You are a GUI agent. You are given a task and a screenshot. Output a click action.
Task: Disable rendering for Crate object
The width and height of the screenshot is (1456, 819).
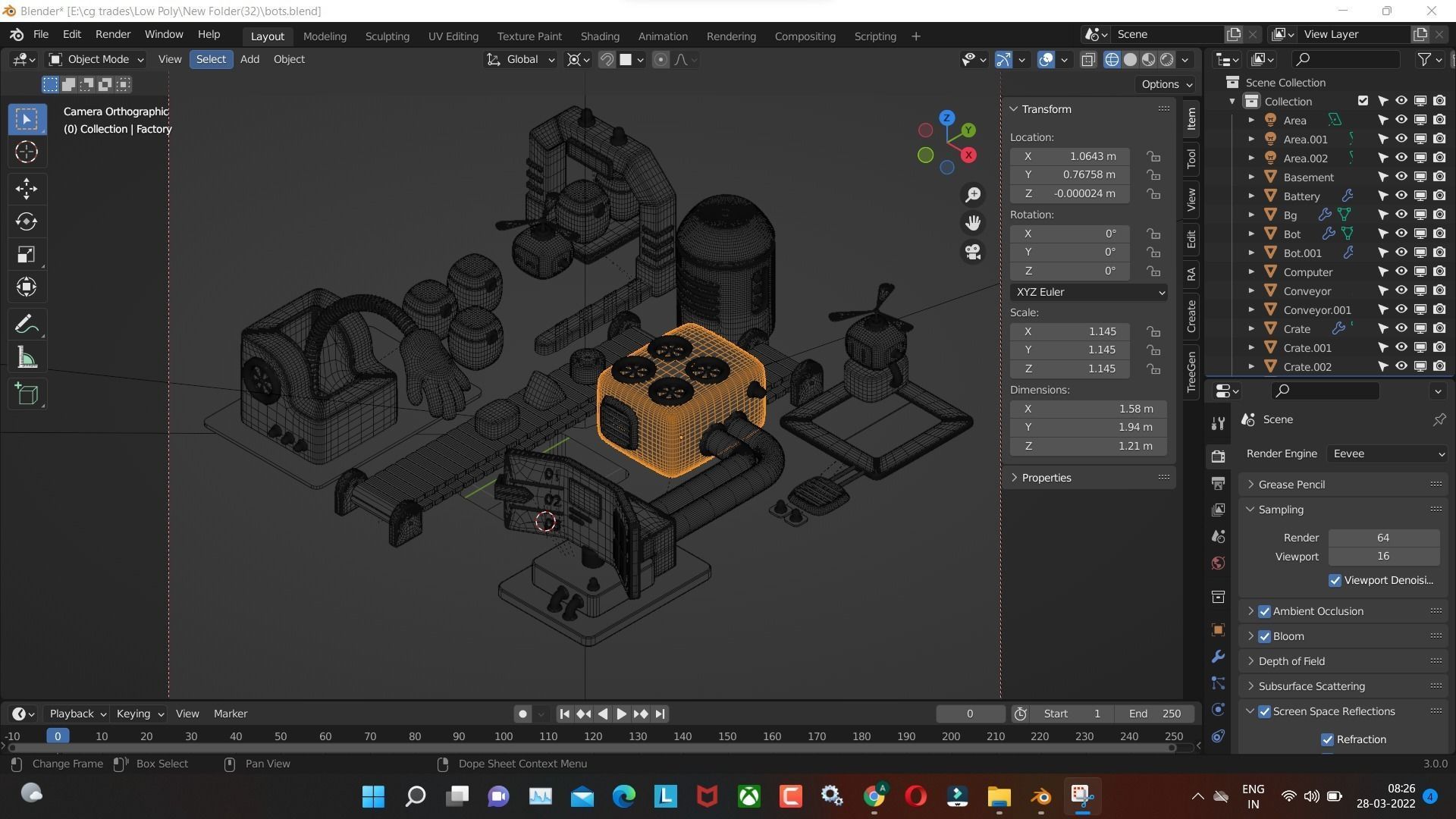(1439, 328)
